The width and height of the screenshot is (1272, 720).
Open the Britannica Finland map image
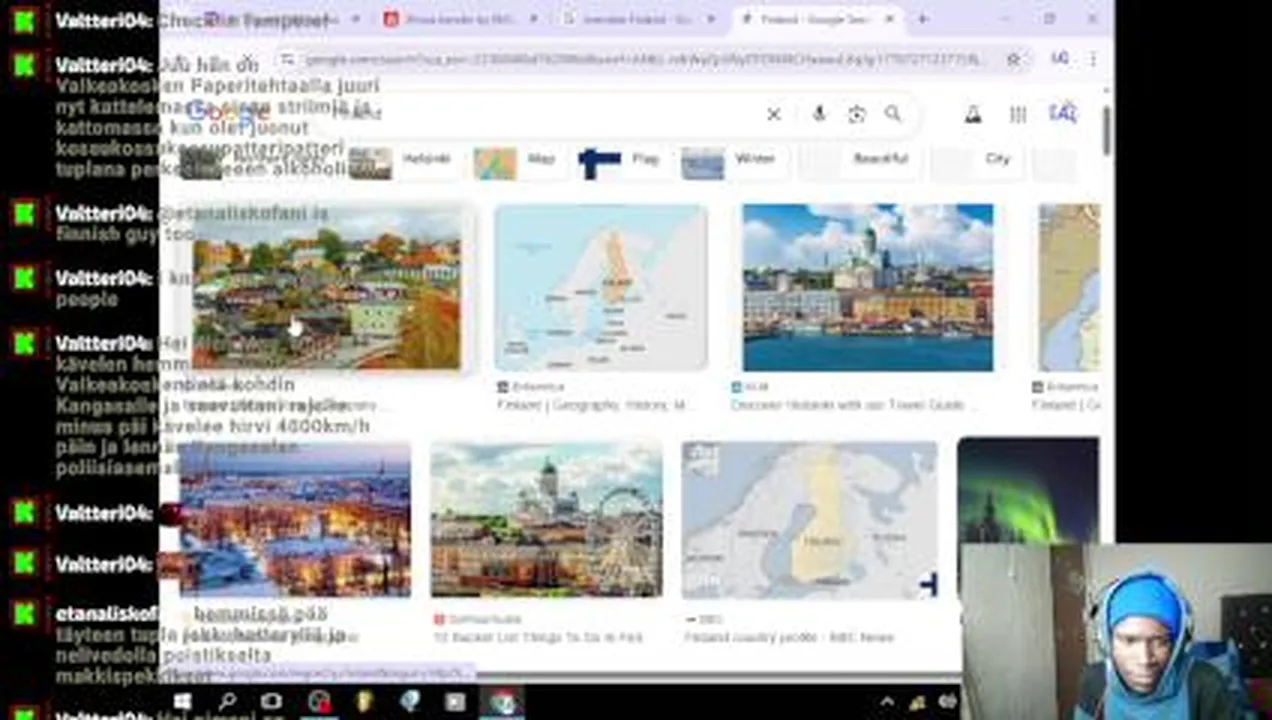(x=601, y=287)
